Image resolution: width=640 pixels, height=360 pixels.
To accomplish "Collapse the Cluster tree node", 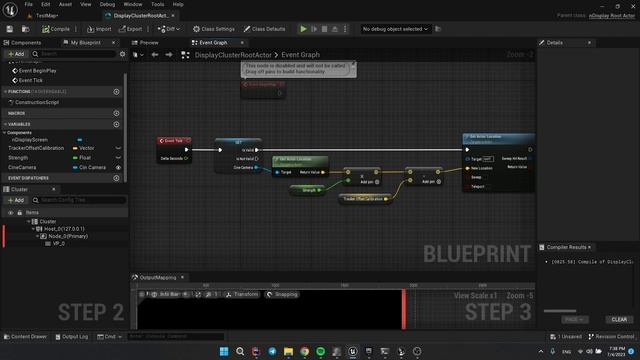I will [x=29, y=221].
